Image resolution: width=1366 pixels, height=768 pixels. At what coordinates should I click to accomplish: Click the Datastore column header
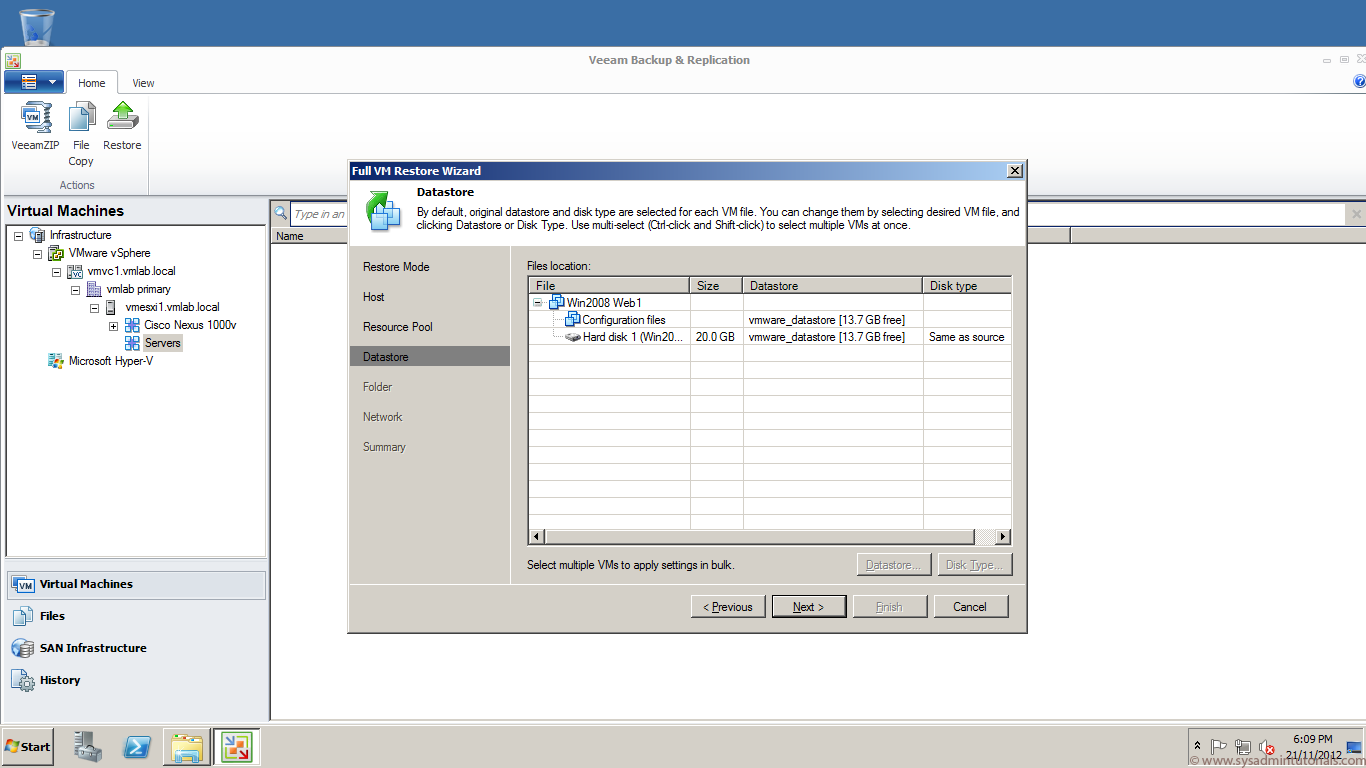pos(833,286)
